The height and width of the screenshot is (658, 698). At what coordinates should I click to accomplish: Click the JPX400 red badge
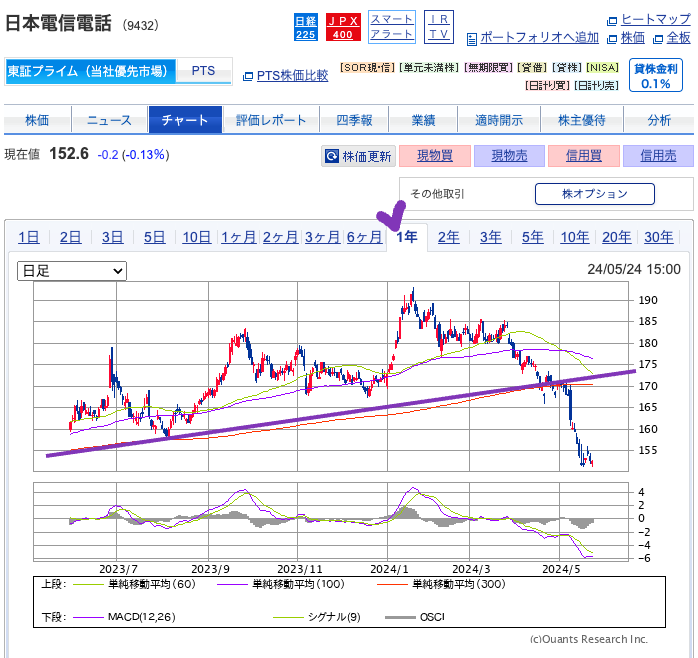tap(343, 27)
